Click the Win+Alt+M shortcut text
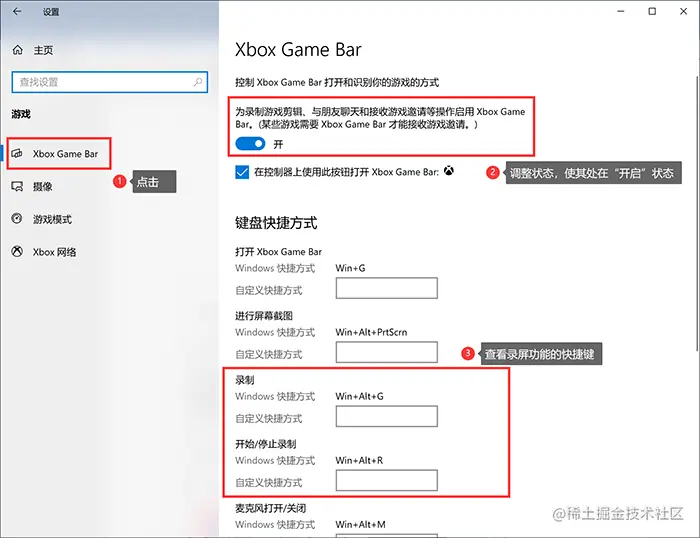Viewport: 700px width, 538px height. click(x=361, y=524)
